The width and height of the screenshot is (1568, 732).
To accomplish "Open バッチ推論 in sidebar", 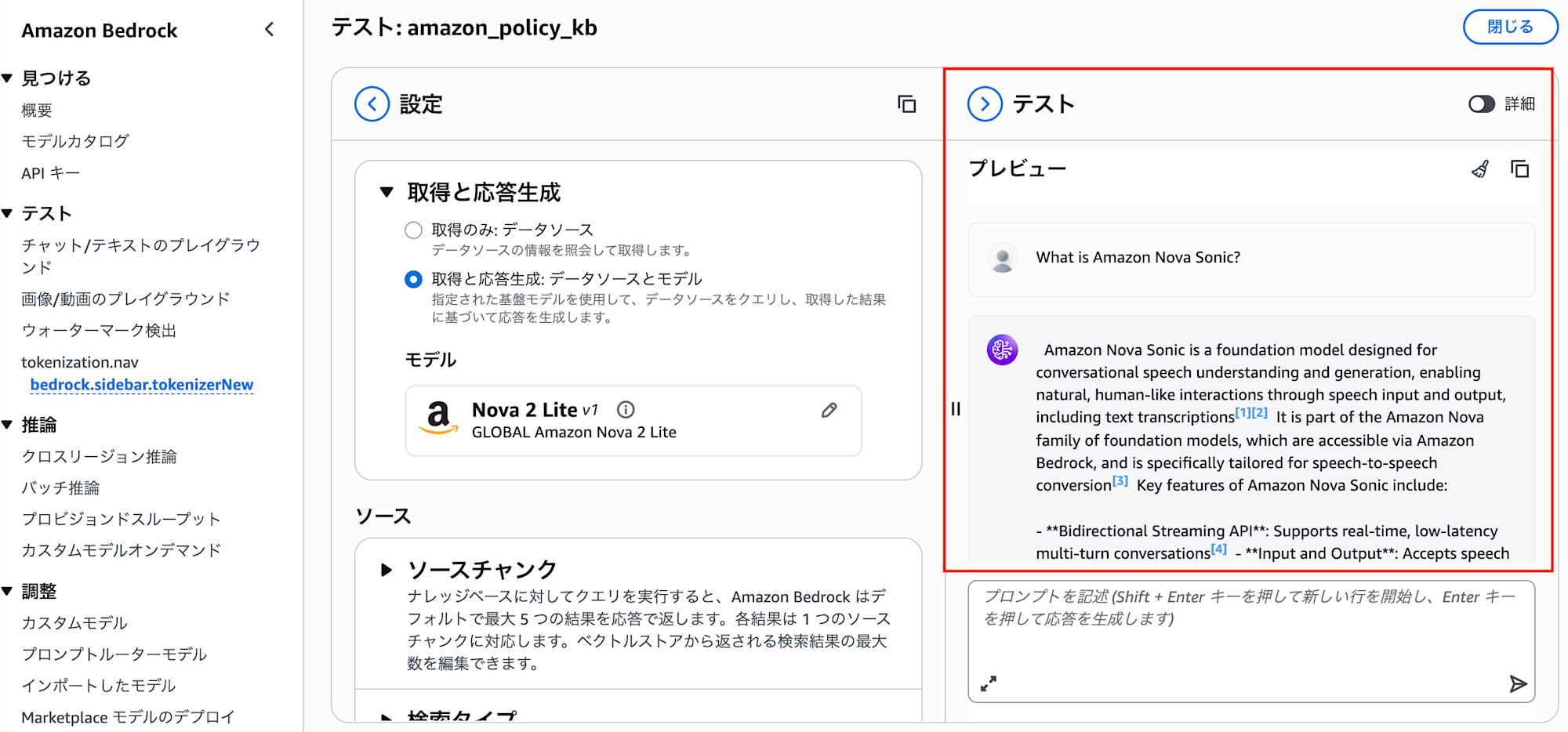I will 60,487.
